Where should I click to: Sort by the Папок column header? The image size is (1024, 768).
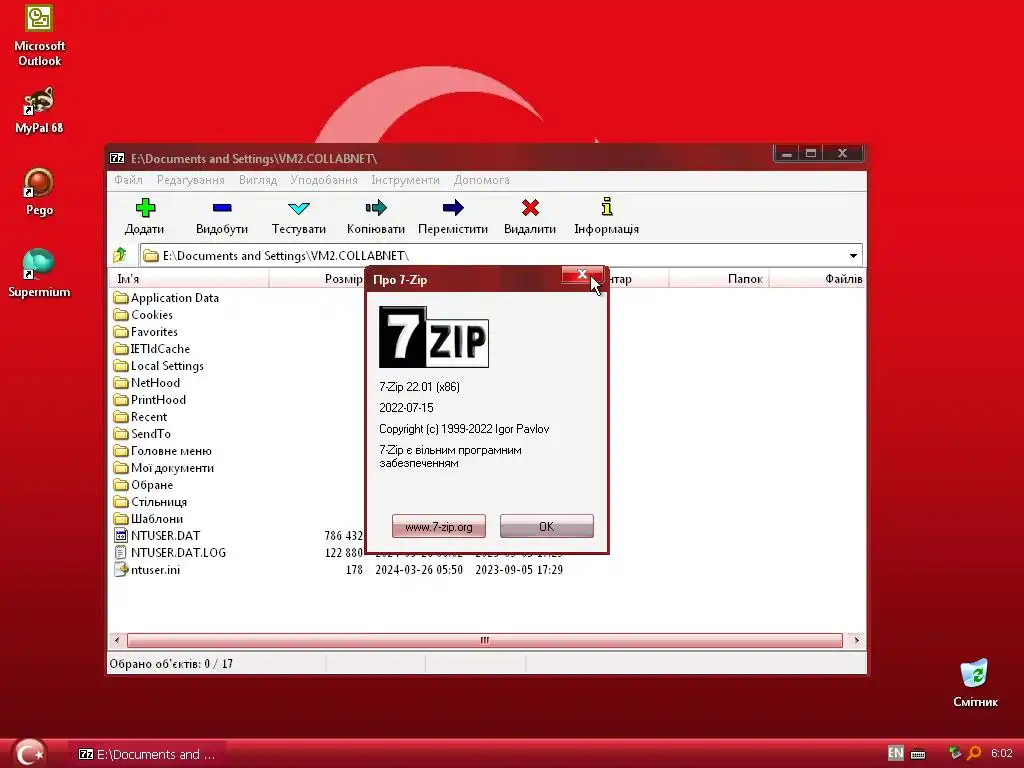click(719, 279)
